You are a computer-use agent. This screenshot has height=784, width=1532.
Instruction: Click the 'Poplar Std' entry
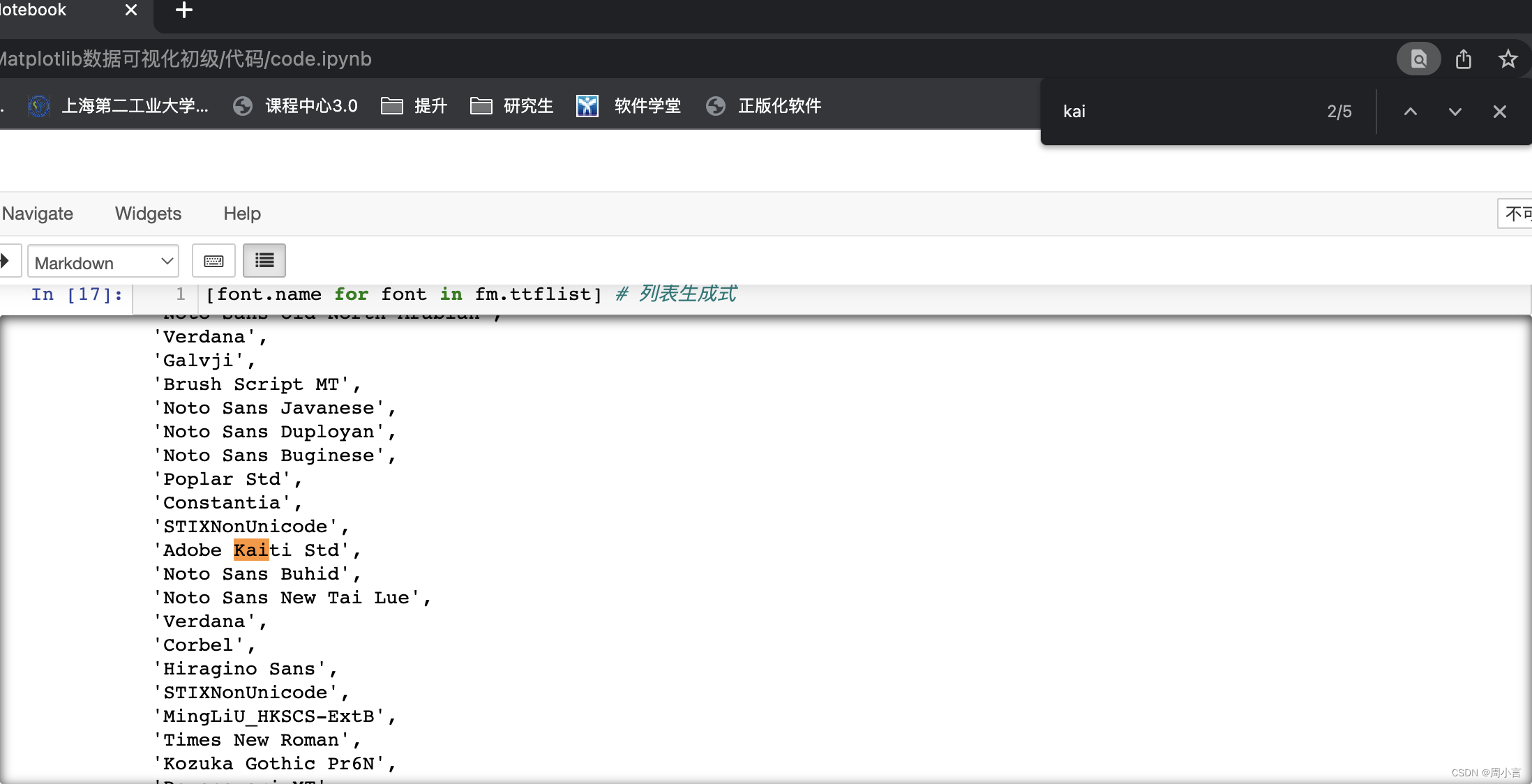227,479
